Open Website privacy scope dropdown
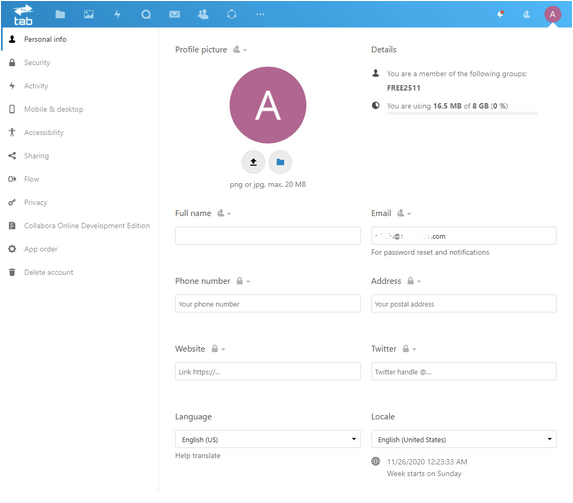The height and width of the screenshot is (503, 573). pos(218,349)
